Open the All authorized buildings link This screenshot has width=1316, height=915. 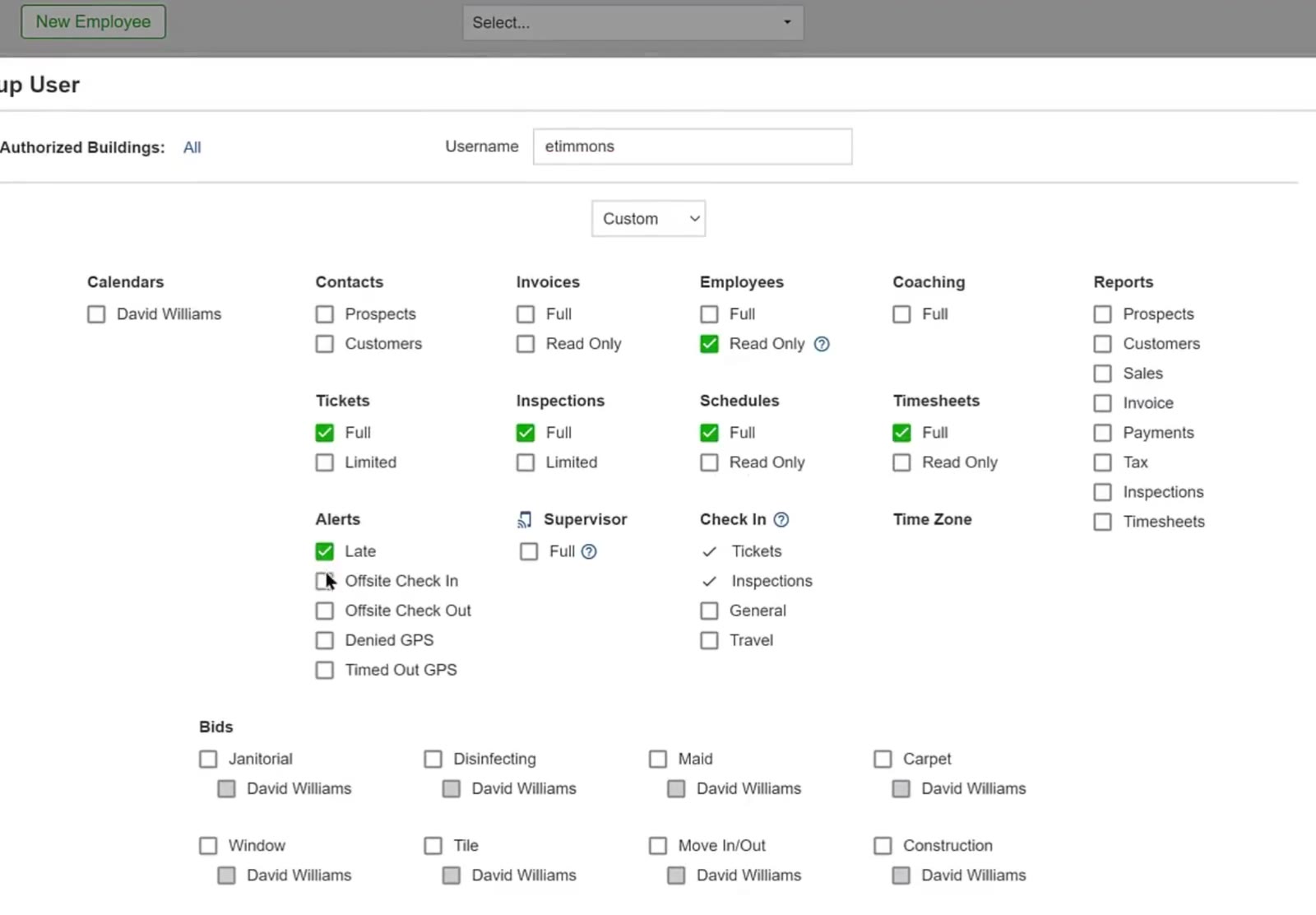click(x=192, y=147)
